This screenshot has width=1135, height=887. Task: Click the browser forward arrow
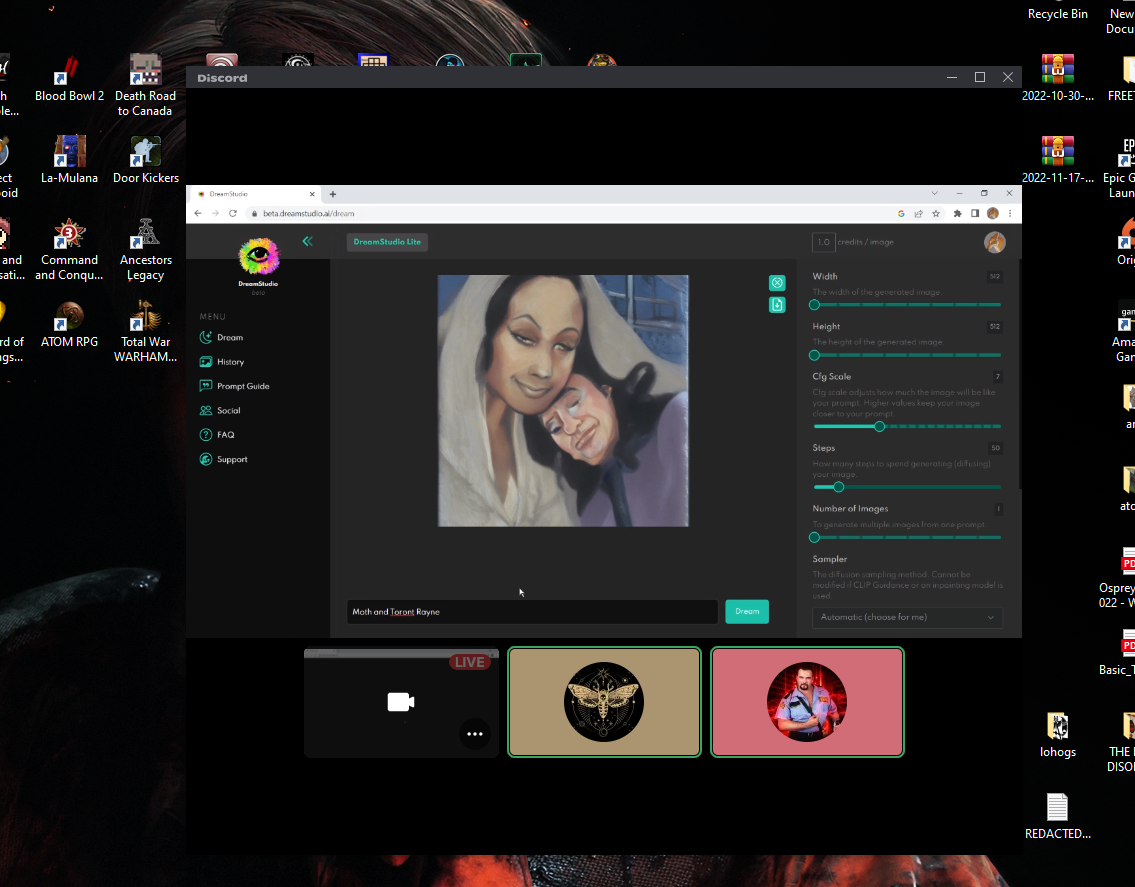pyautogui.click(x=215, y=214)
